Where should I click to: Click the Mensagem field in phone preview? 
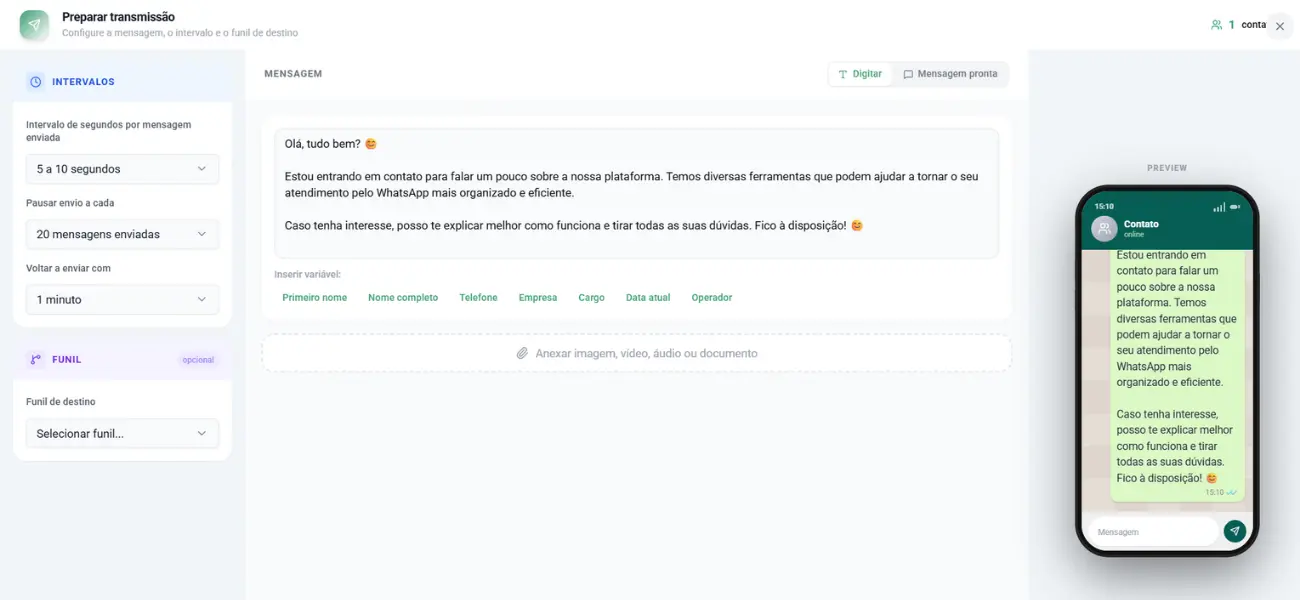pos(1151,531)
